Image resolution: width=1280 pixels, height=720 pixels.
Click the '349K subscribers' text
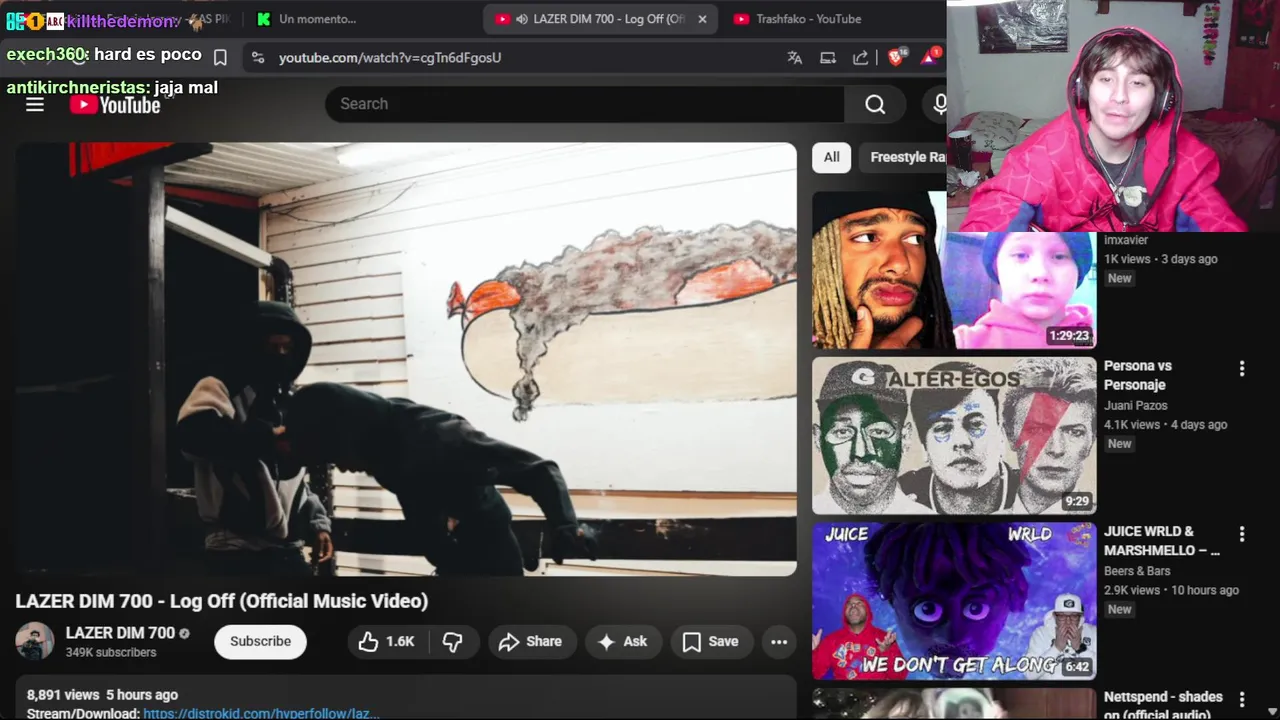[x=111, y=652]
